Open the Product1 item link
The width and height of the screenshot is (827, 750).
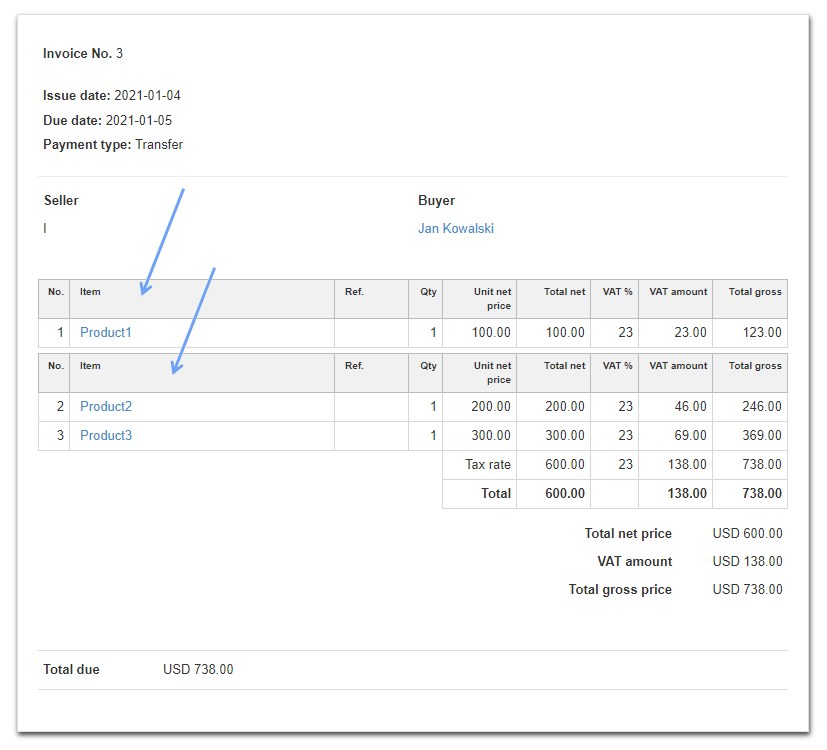pyautogui.click(x=105, y=332)
